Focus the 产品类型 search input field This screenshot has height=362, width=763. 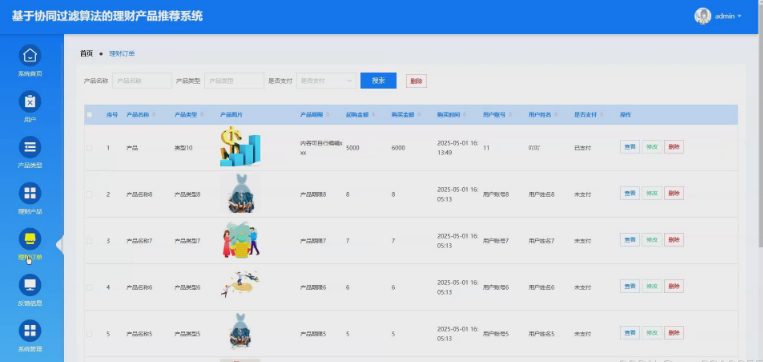coord(234,81)
